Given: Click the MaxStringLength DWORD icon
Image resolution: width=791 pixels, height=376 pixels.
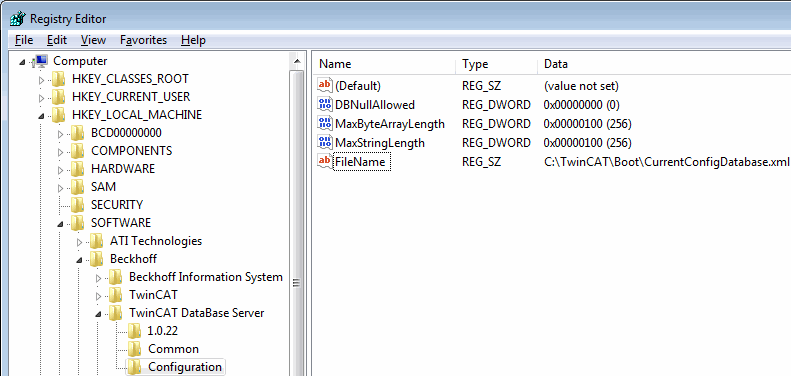Looking at the screenshot, I should click(x=325, y=143).
